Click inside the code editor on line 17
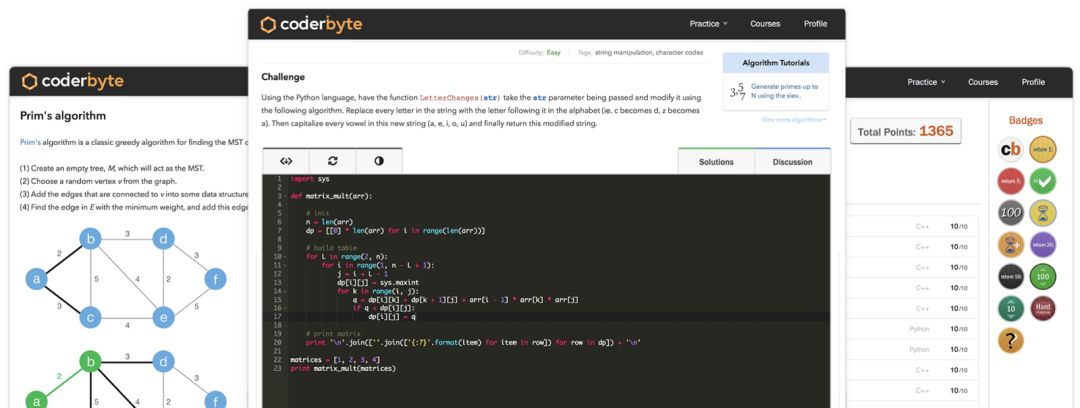This screenshot has width=1080, height=408. click(x=500, y=316)
